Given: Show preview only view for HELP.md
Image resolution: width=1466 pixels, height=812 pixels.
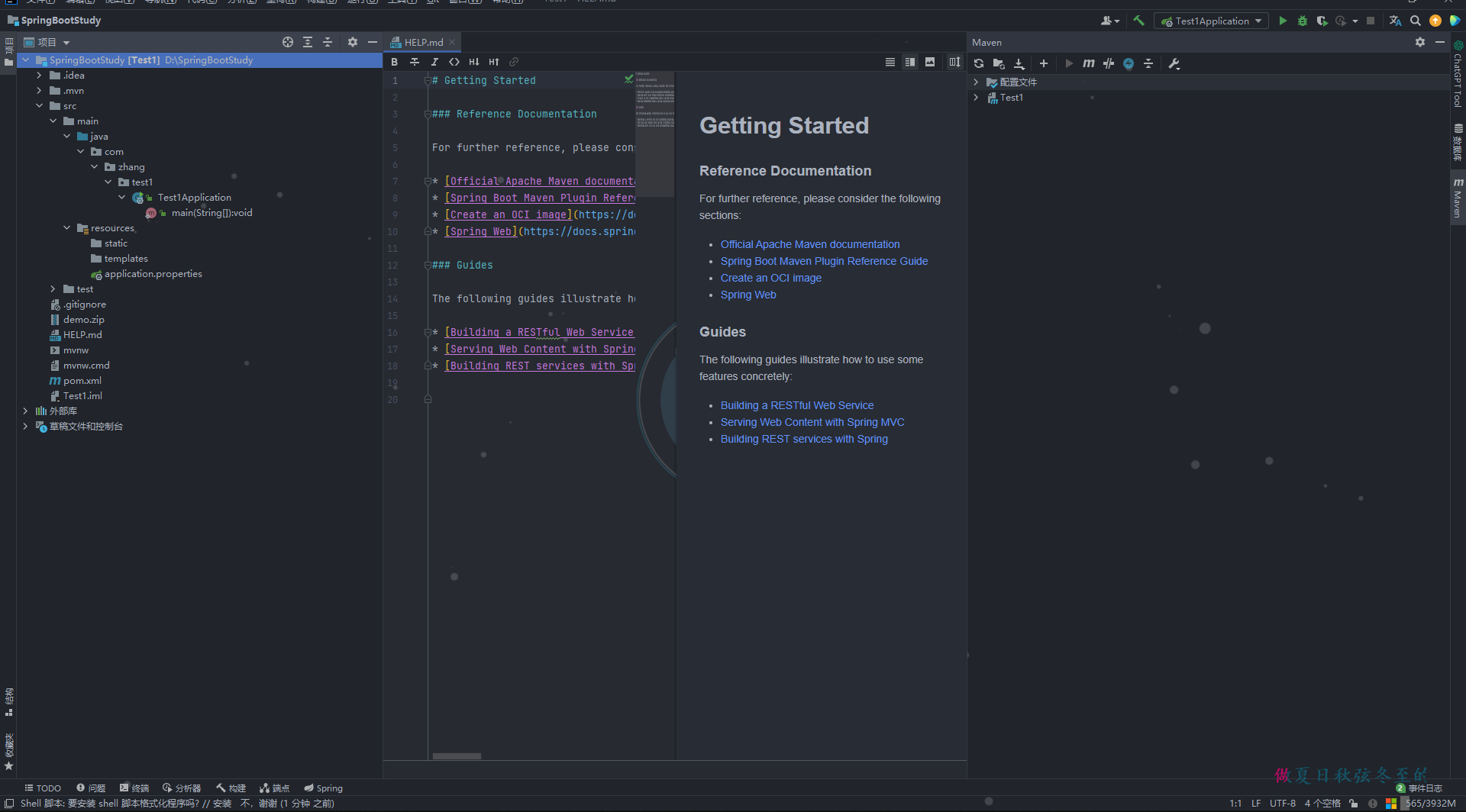Looking at the screenshot, I should coord(930,62).
